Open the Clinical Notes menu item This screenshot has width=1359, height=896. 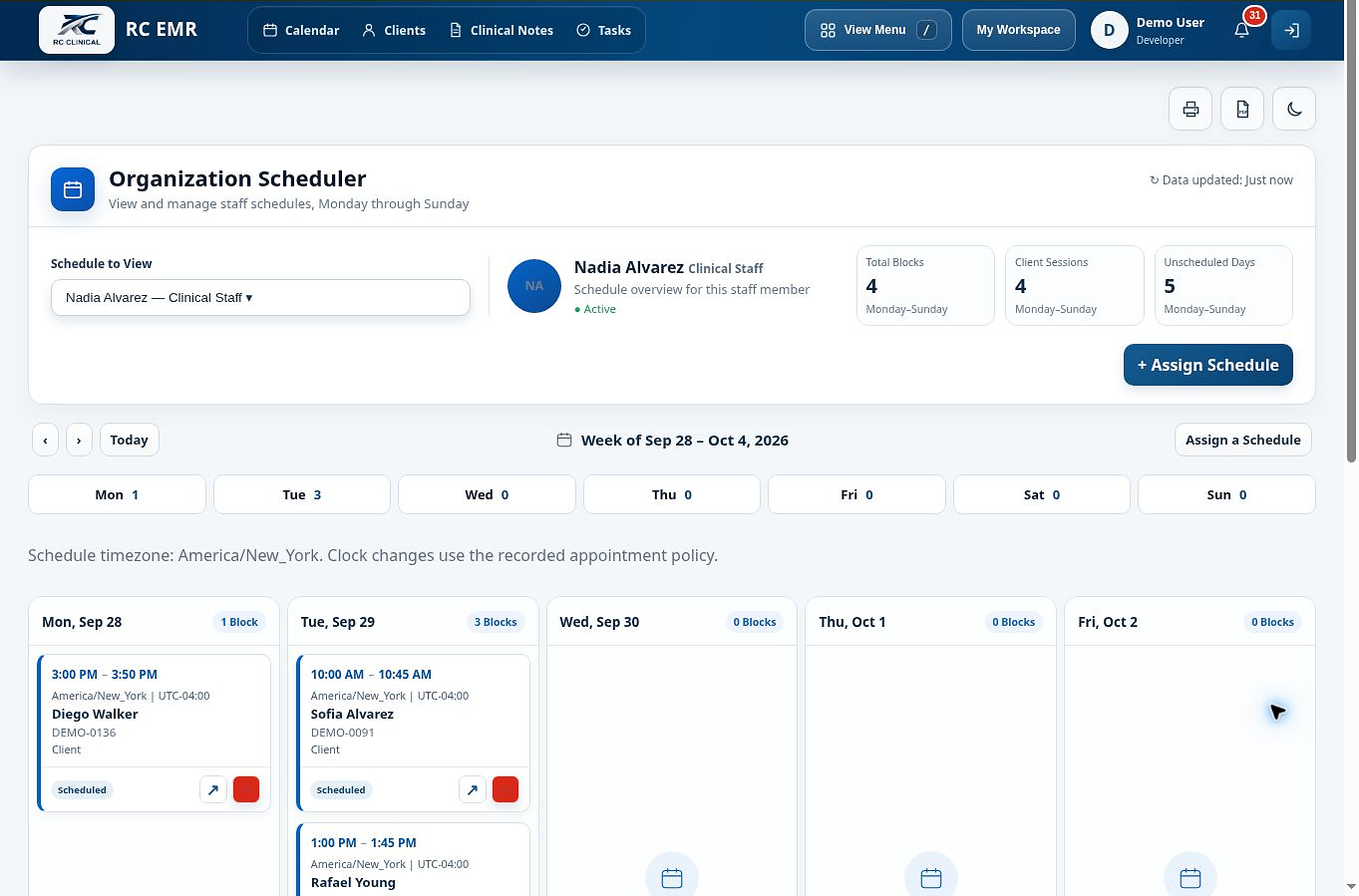(502, 30)
